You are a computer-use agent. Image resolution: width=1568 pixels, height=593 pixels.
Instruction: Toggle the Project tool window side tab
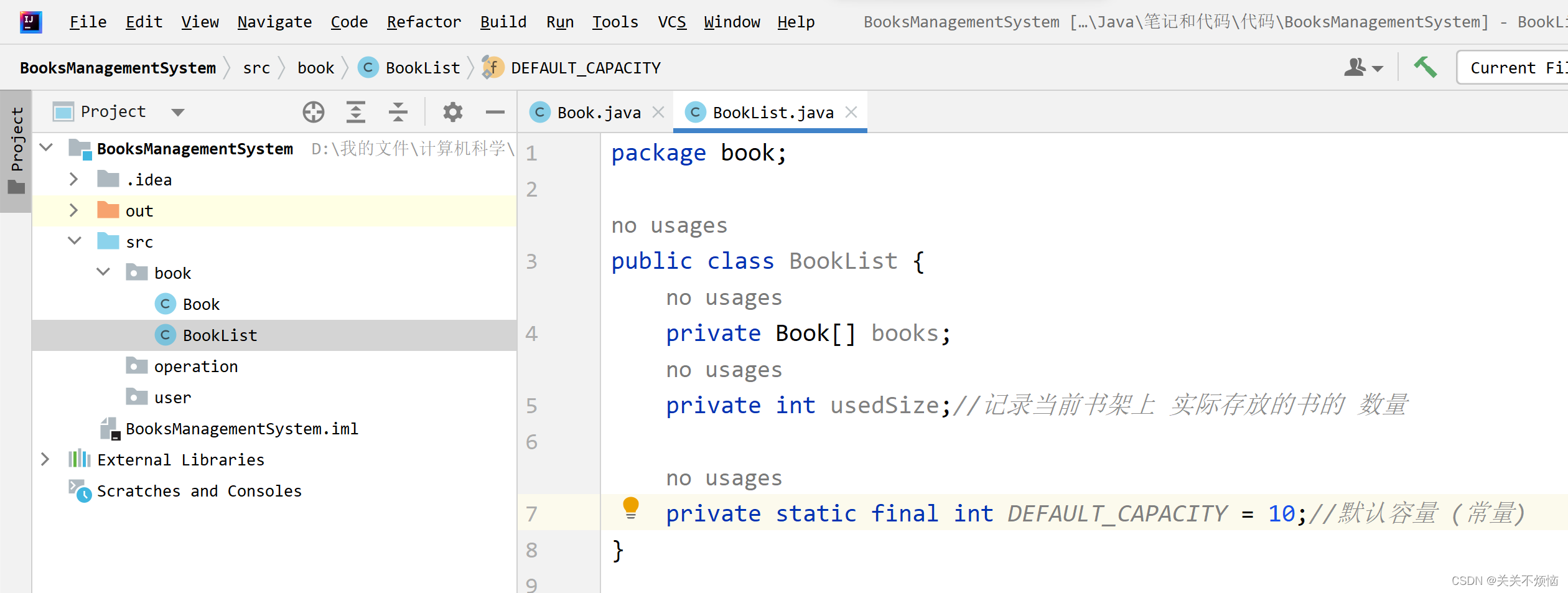pos(16,151)
